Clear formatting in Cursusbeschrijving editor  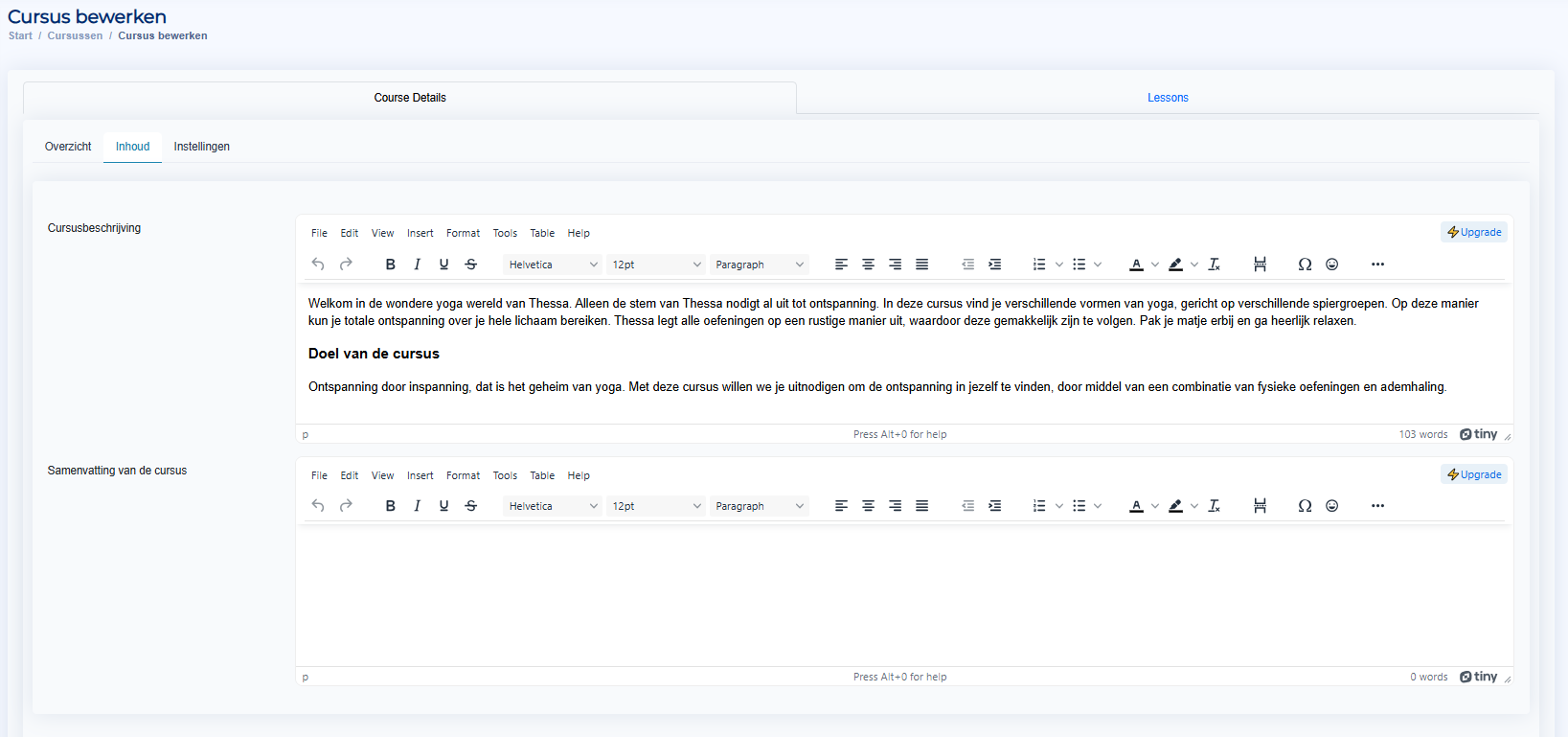click(x=1215, y=265)
